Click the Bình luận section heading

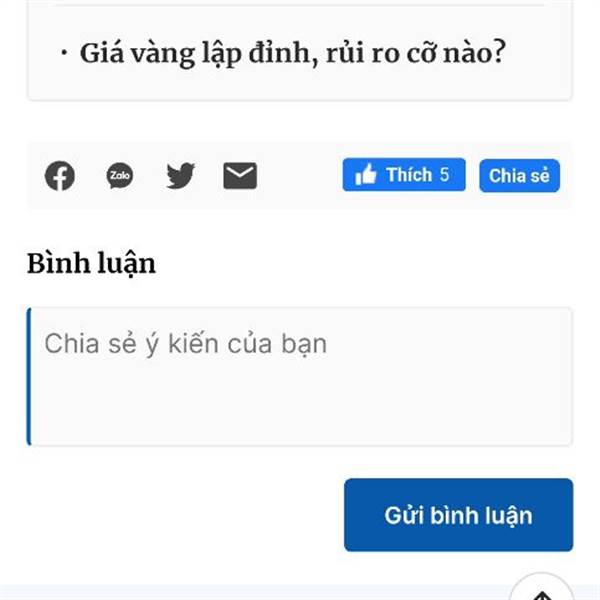(x=91, y=264)
